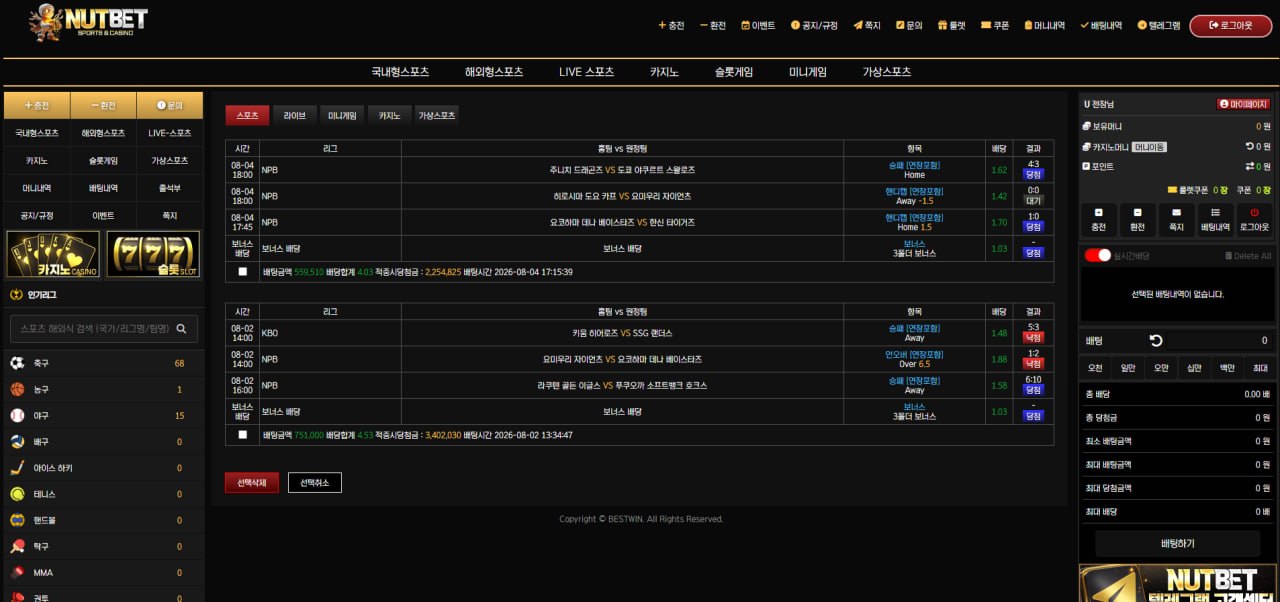Image resolution: width=1280 pixels, height=602 pixels.
Task: Click the 배팅하기 button
Action: (1177, 543)
